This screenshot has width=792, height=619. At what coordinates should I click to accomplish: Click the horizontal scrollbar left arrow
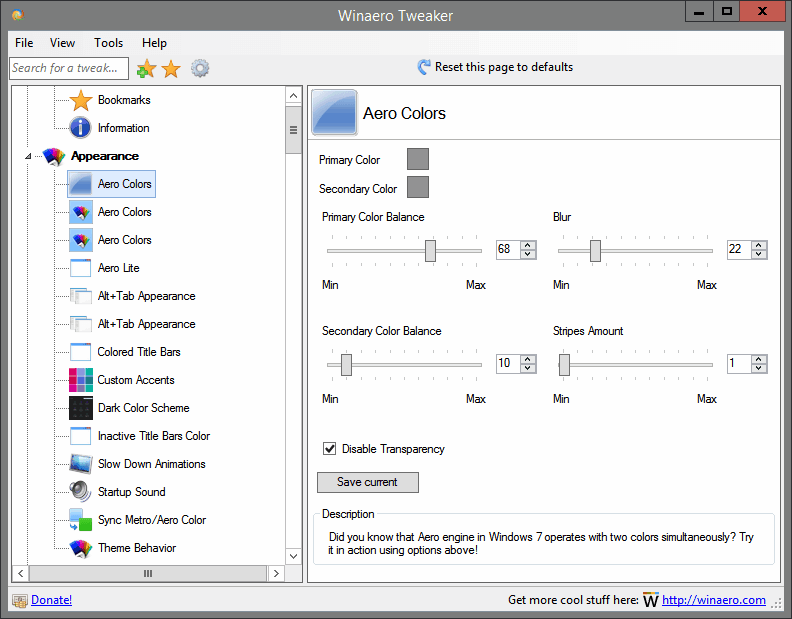pos(21,574)
